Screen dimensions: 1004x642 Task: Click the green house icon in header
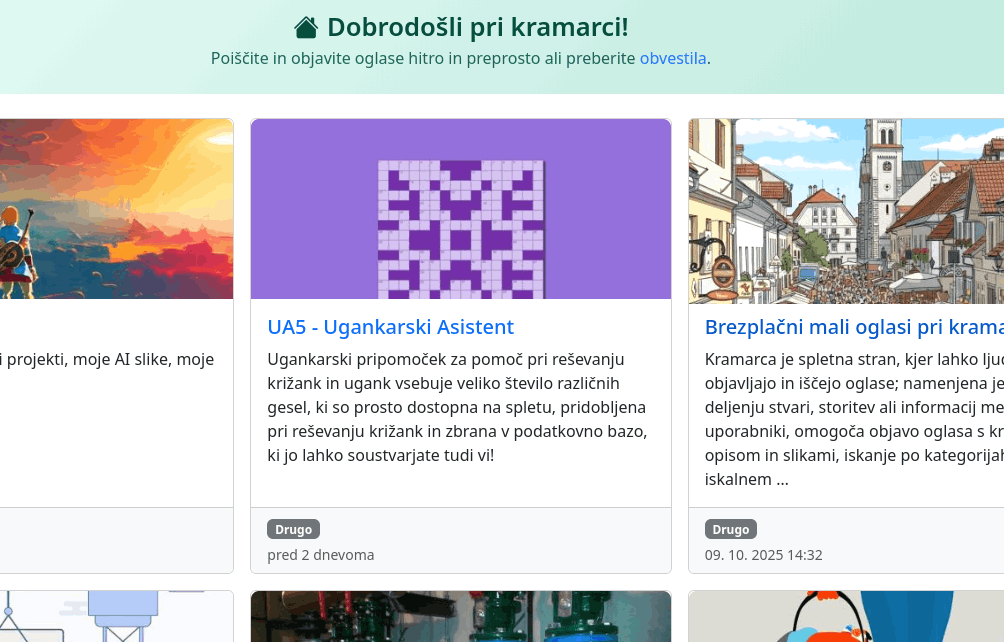coord(307,26)
